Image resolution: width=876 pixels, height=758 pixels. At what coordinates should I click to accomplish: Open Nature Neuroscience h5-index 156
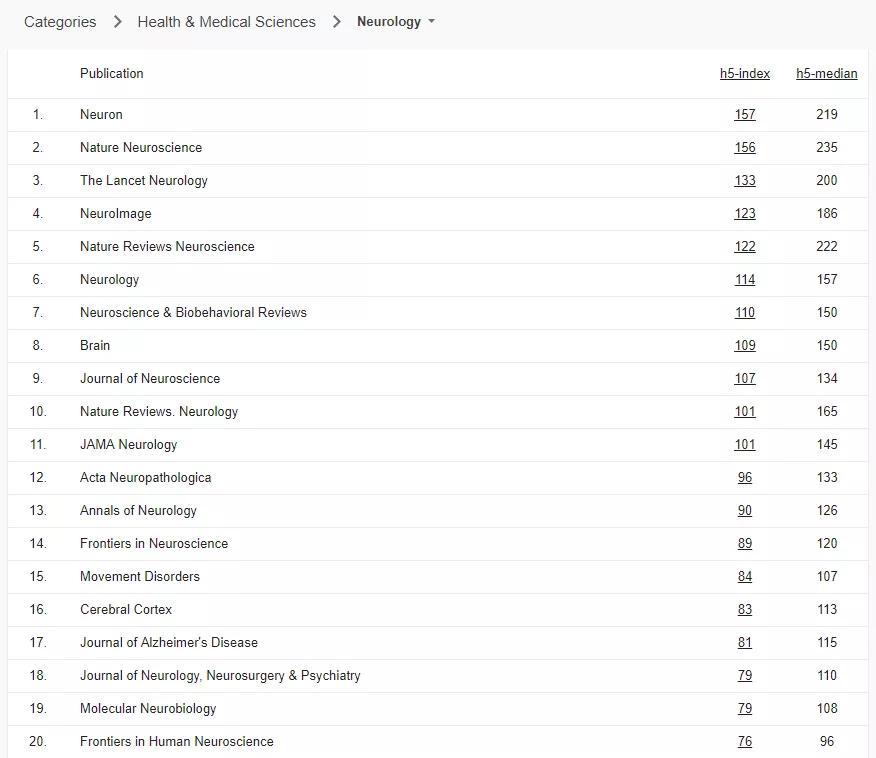pos(745,147)
